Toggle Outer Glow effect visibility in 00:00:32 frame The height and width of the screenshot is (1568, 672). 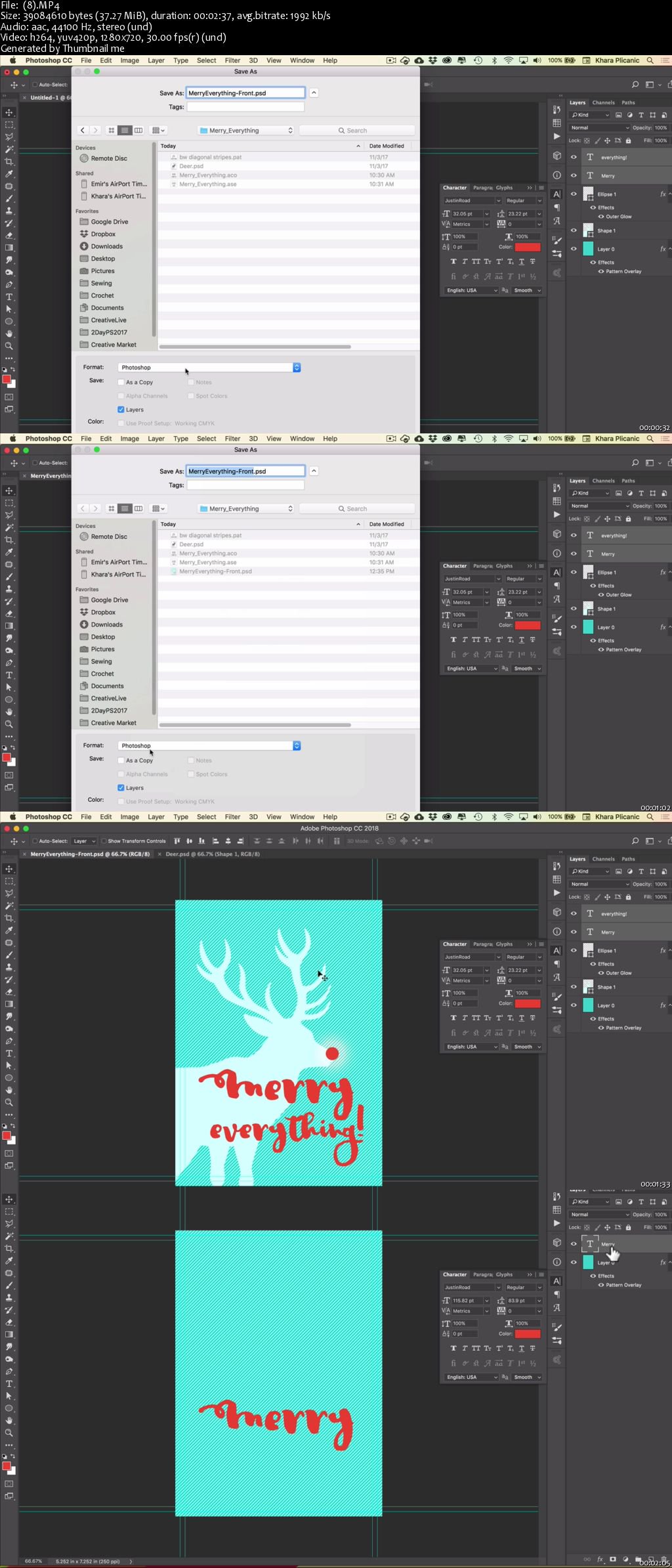[600, 216]
